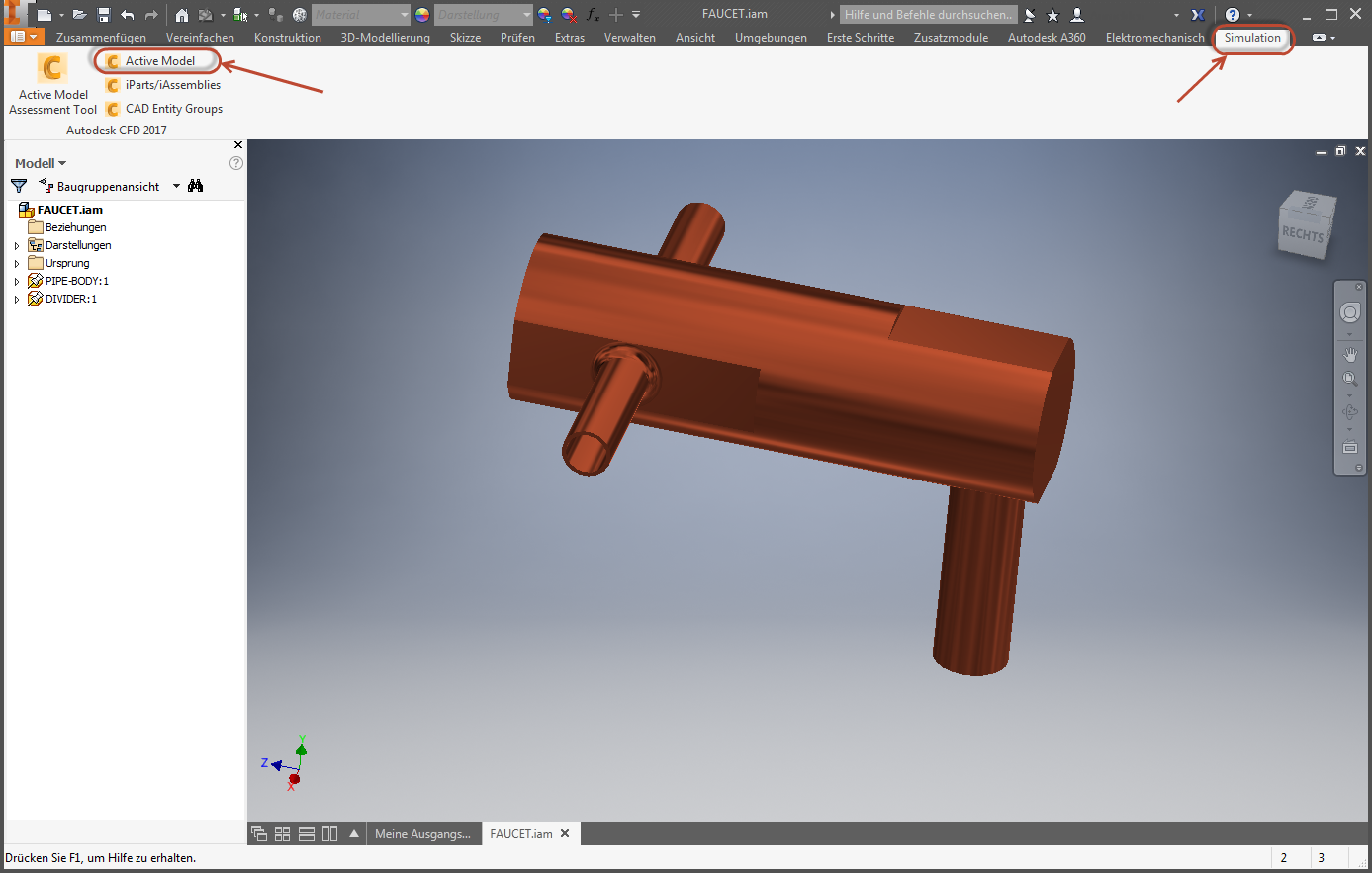The image size is (1372, 873).
Task: Open the Umgebungen ribbon tab
Action: tap(771, 38)
